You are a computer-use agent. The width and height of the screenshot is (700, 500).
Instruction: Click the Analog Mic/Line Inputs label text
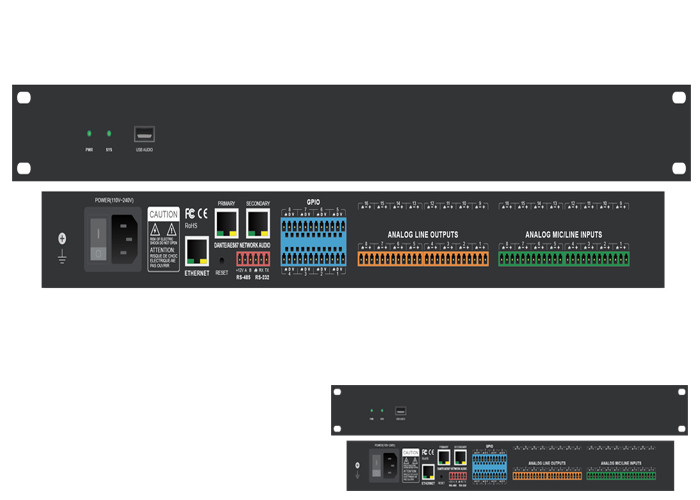564,235
